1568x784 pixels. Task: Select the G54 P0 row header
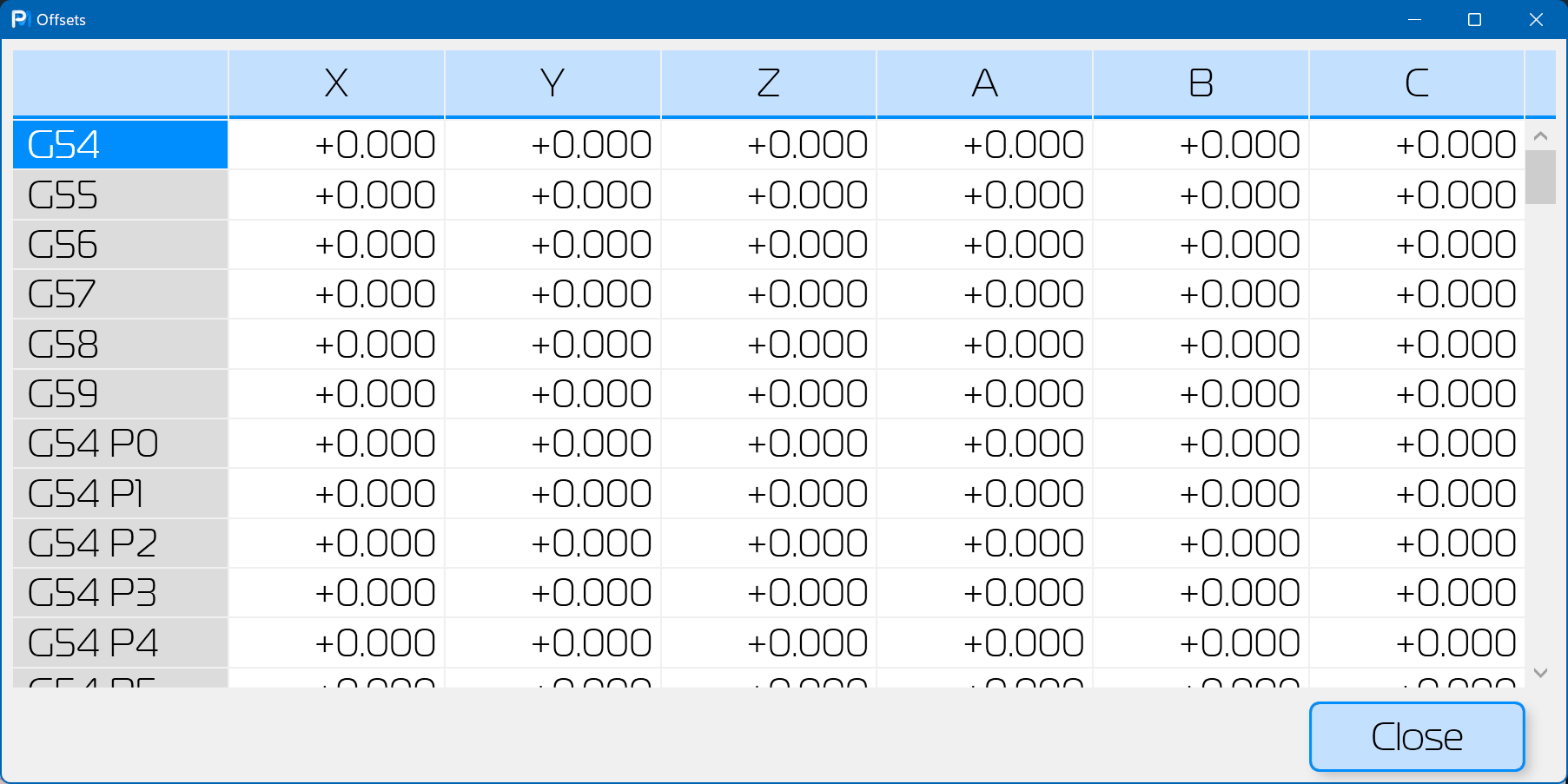pyautogui.click(x=120, y=444)
